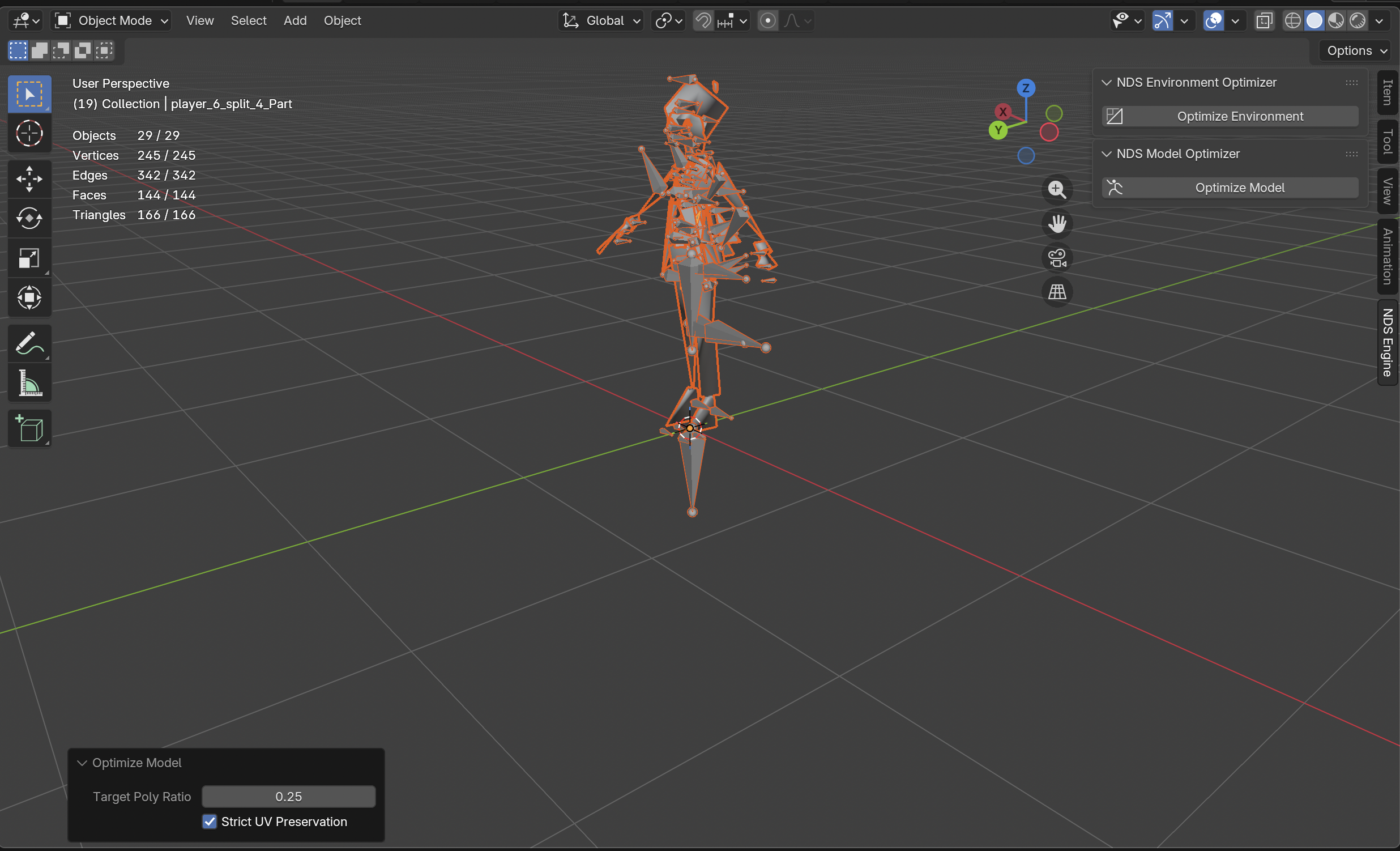The image size is (1400, 851).
Task: Open the gizmo options dropdown arrow
Action: pyautogui.click(x=1184, y=21)
